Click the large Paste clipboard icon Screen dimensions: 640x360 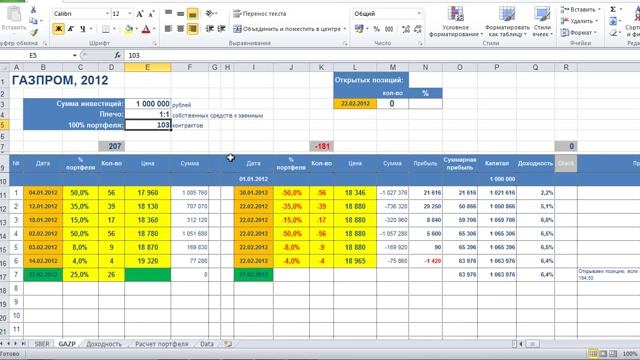point(14,14)
